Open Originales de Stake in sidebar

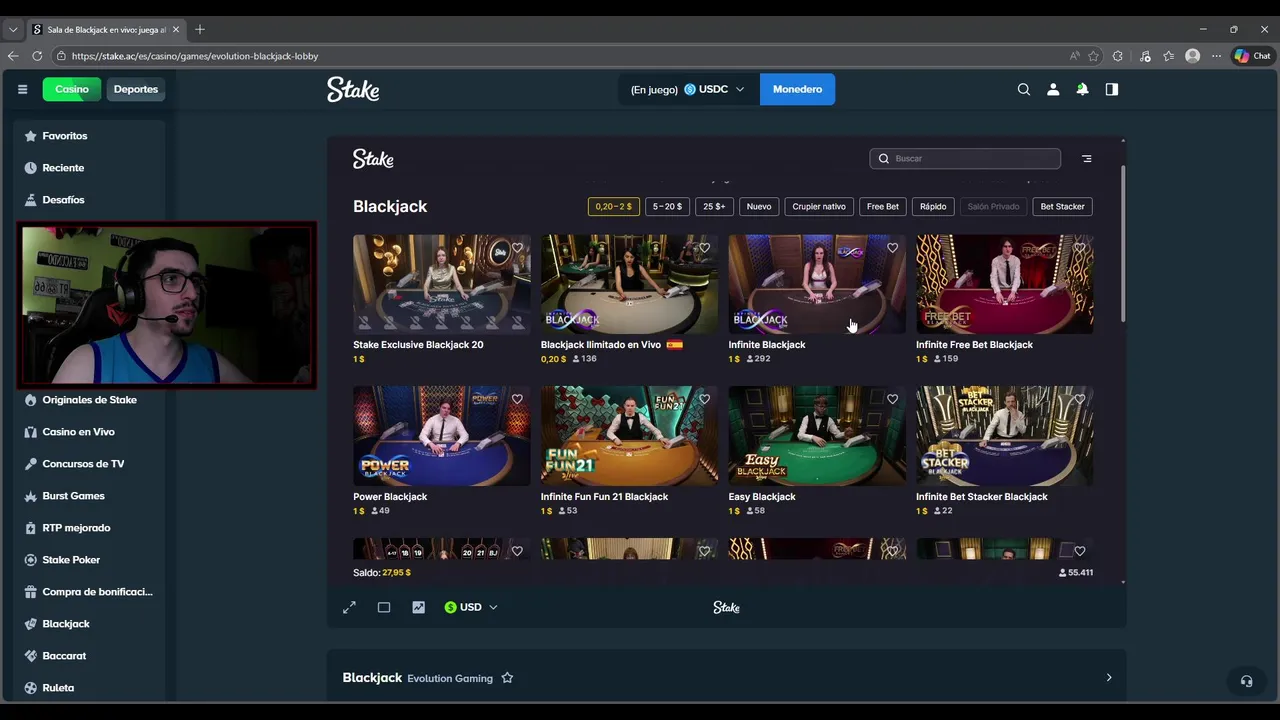[89, 400]
